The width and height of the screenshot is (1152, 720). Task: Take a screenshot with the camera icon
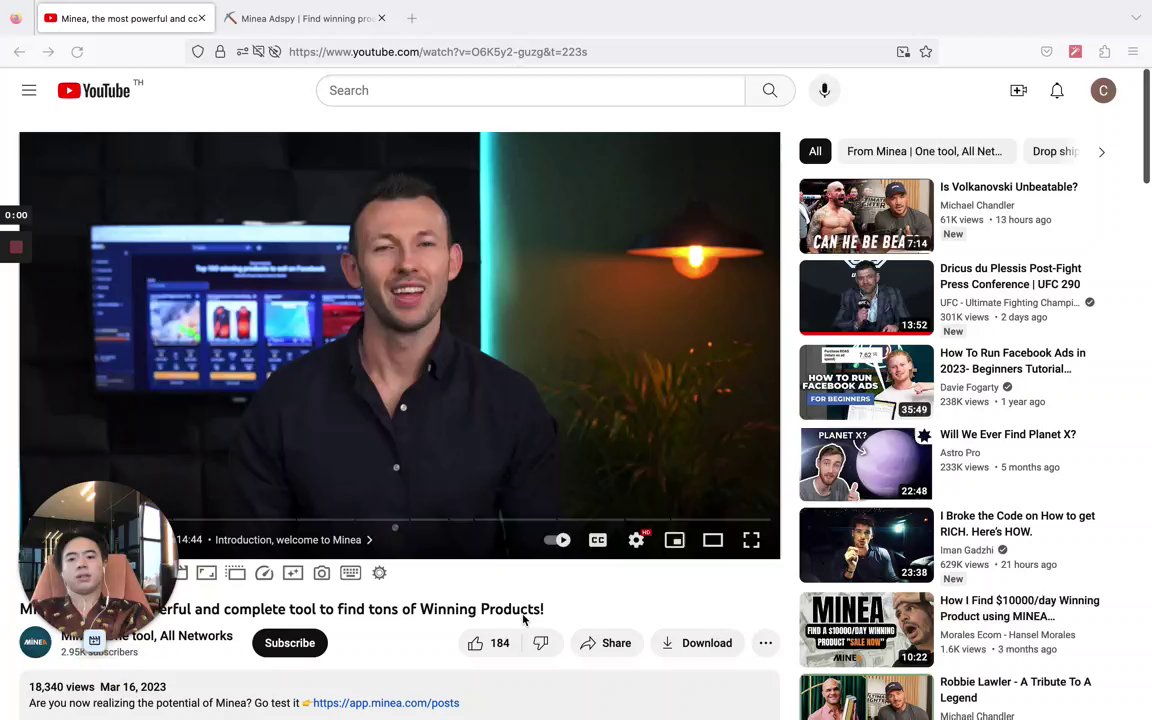322,573
